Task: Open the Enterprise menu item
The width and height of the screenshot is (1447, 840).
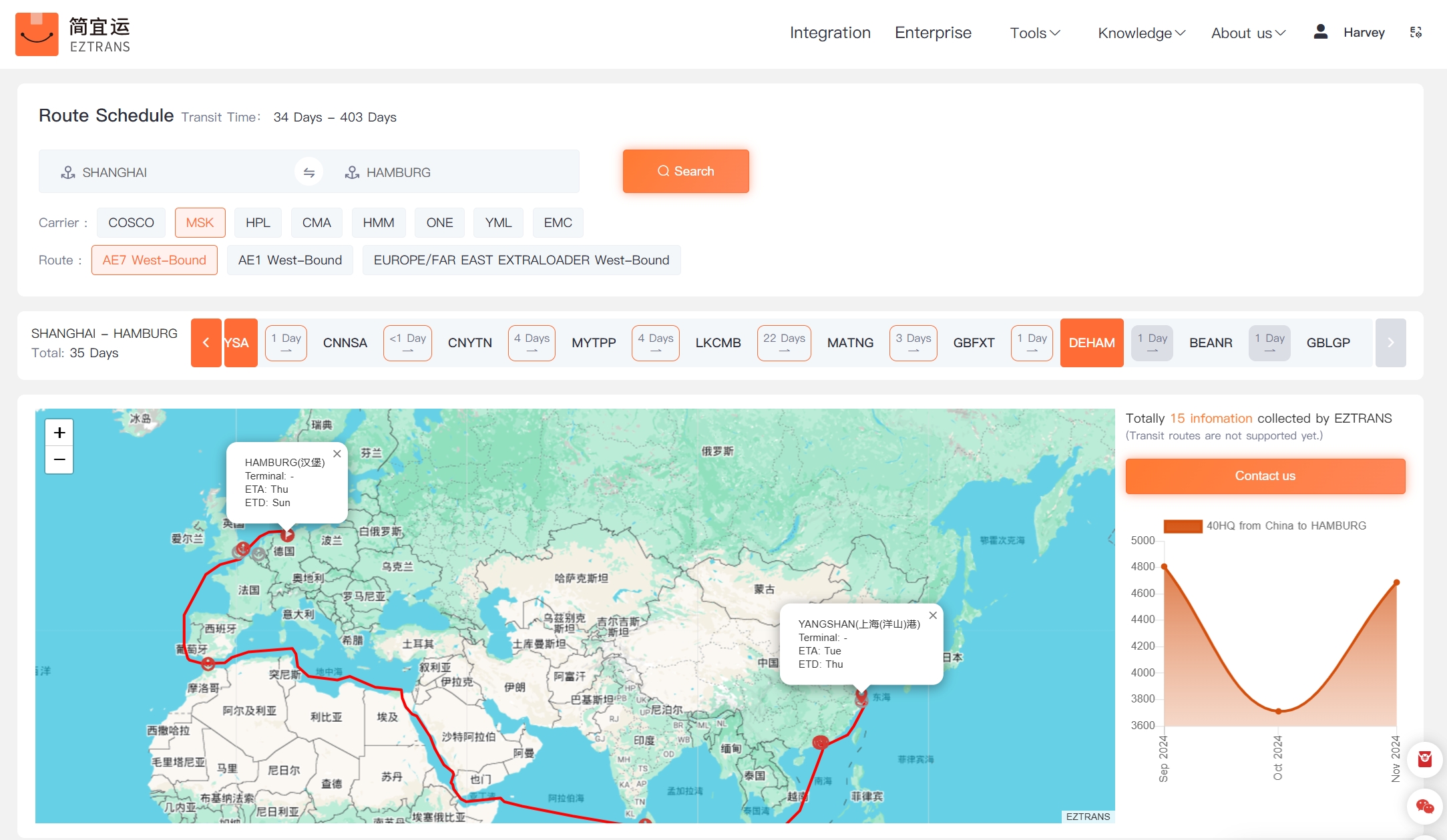Action: pos(933,33)
